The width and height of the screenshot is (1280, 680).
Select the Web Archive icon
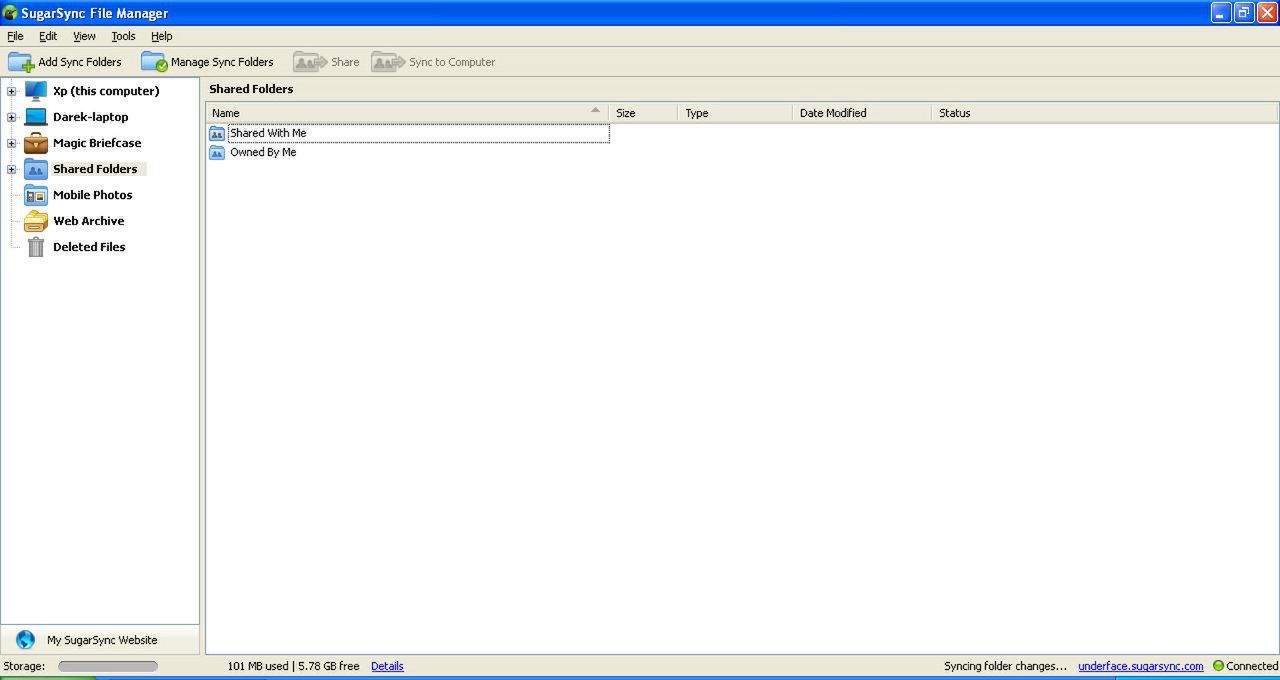click(36, 221)
